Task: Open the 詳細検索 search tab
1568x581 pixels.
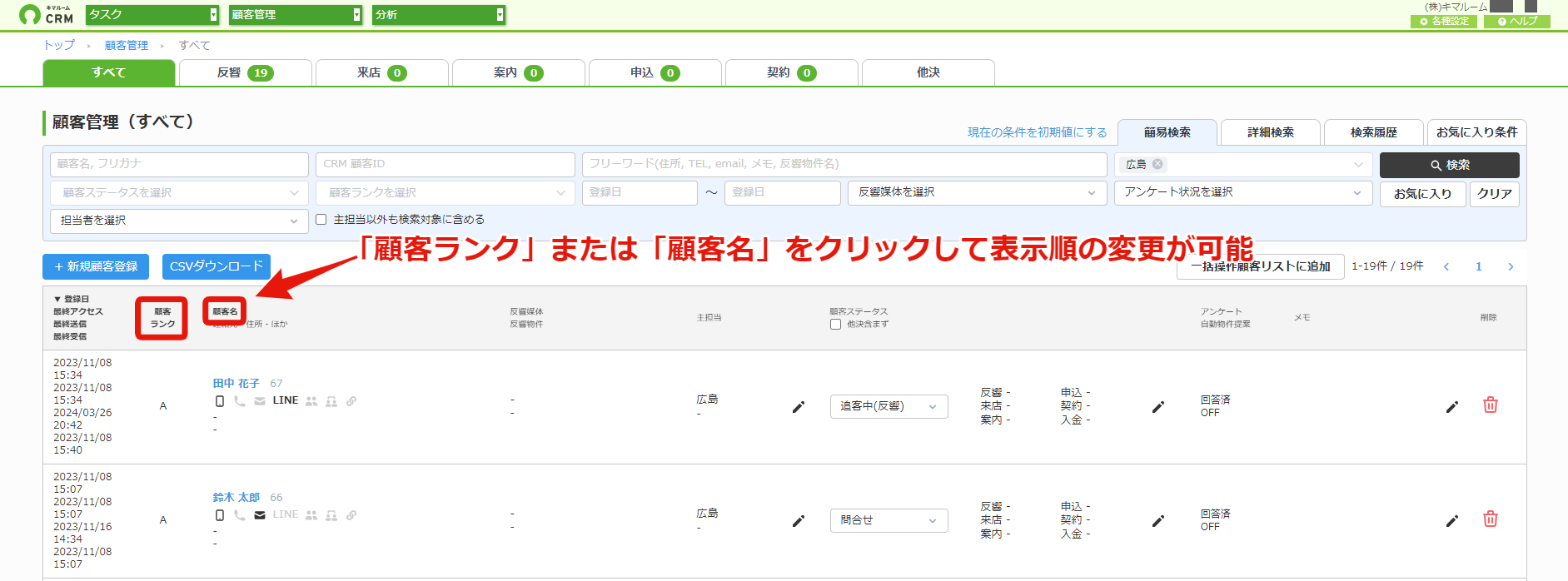Action: pyautogui.click(x=1271, y=132)
